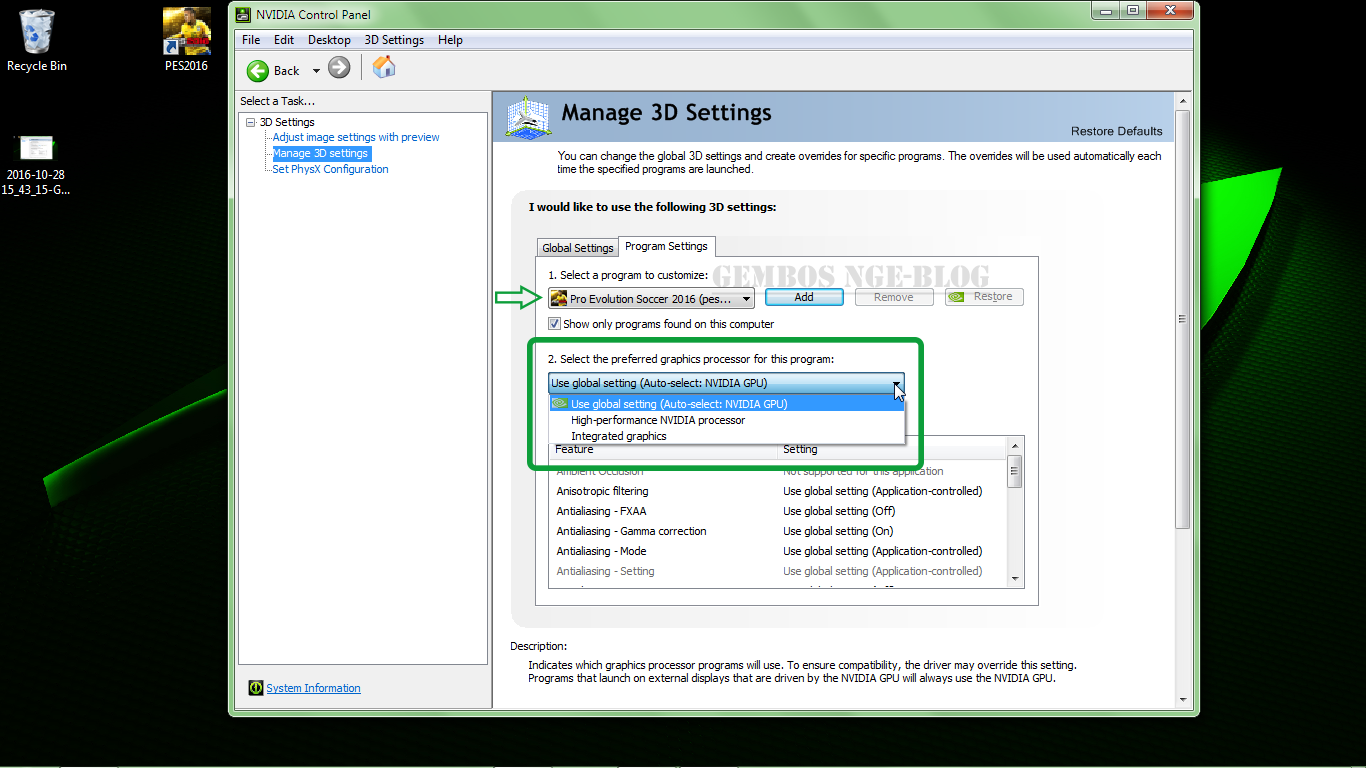1366x768 pixels.
Task: Open the Desktop menu
Action: pyautogui.click(x=329, y=40)
